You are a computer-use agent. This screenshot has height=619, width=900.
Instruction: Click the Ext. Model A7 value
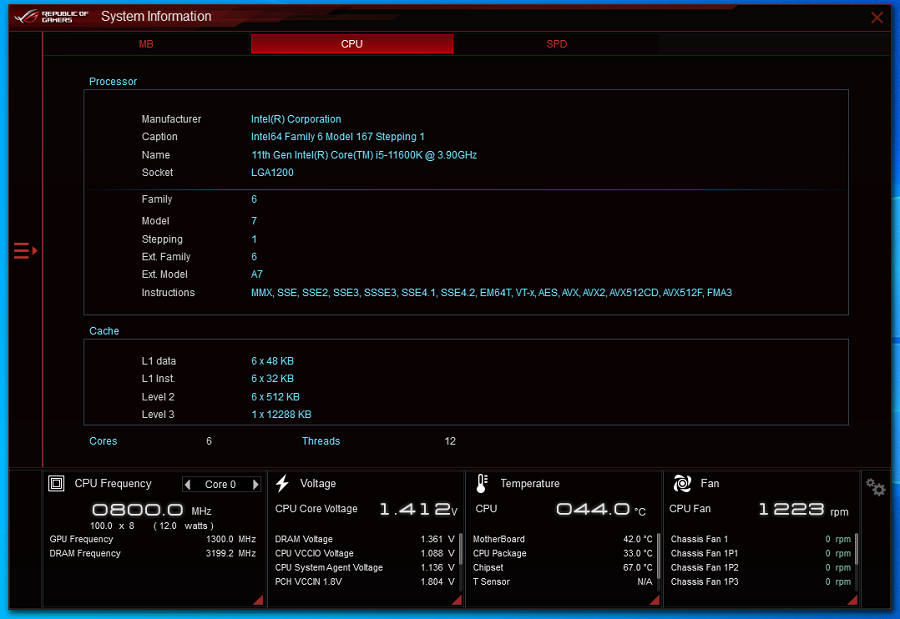click(257, 274)
